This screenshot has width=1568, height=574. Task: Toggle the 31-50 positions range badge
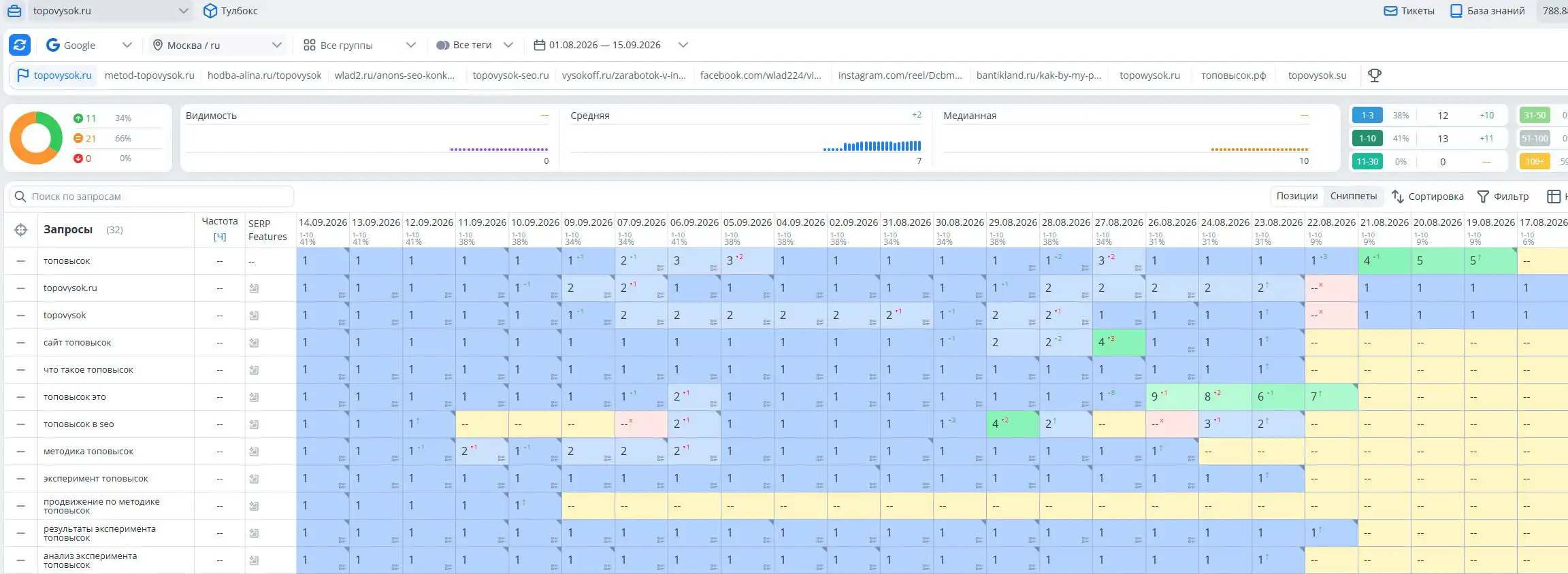[x=1534, y=116]
